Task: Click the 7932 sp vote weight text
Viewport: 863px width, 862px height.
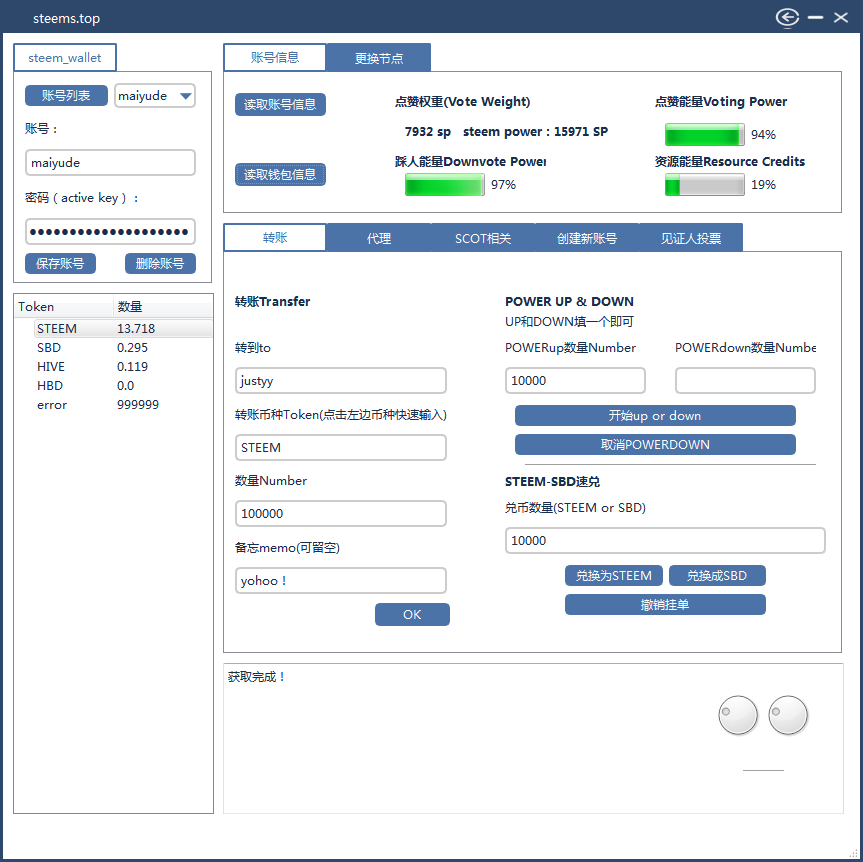Action: [428, 132]
